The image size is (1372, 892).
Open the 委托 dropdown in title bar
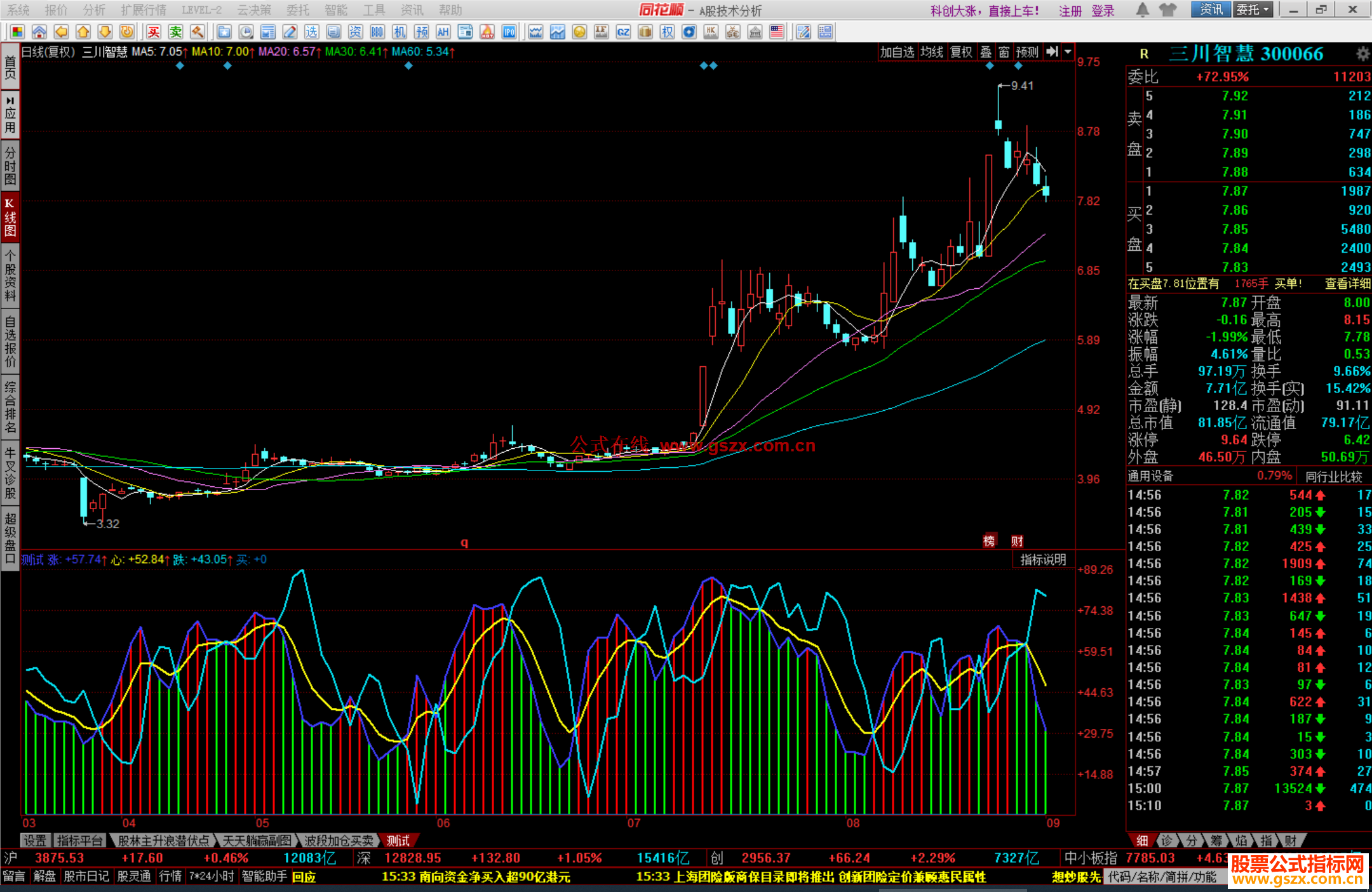(1253, 10)
